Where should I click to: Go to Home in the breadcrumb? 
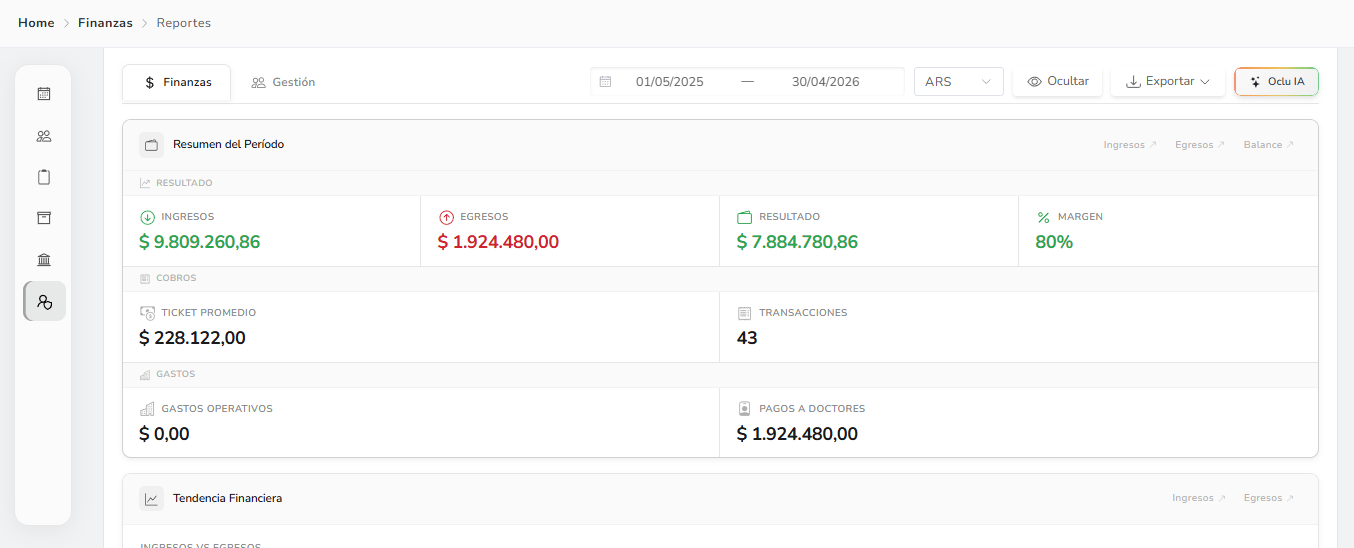pyautogui.click(x=36, y=23)
